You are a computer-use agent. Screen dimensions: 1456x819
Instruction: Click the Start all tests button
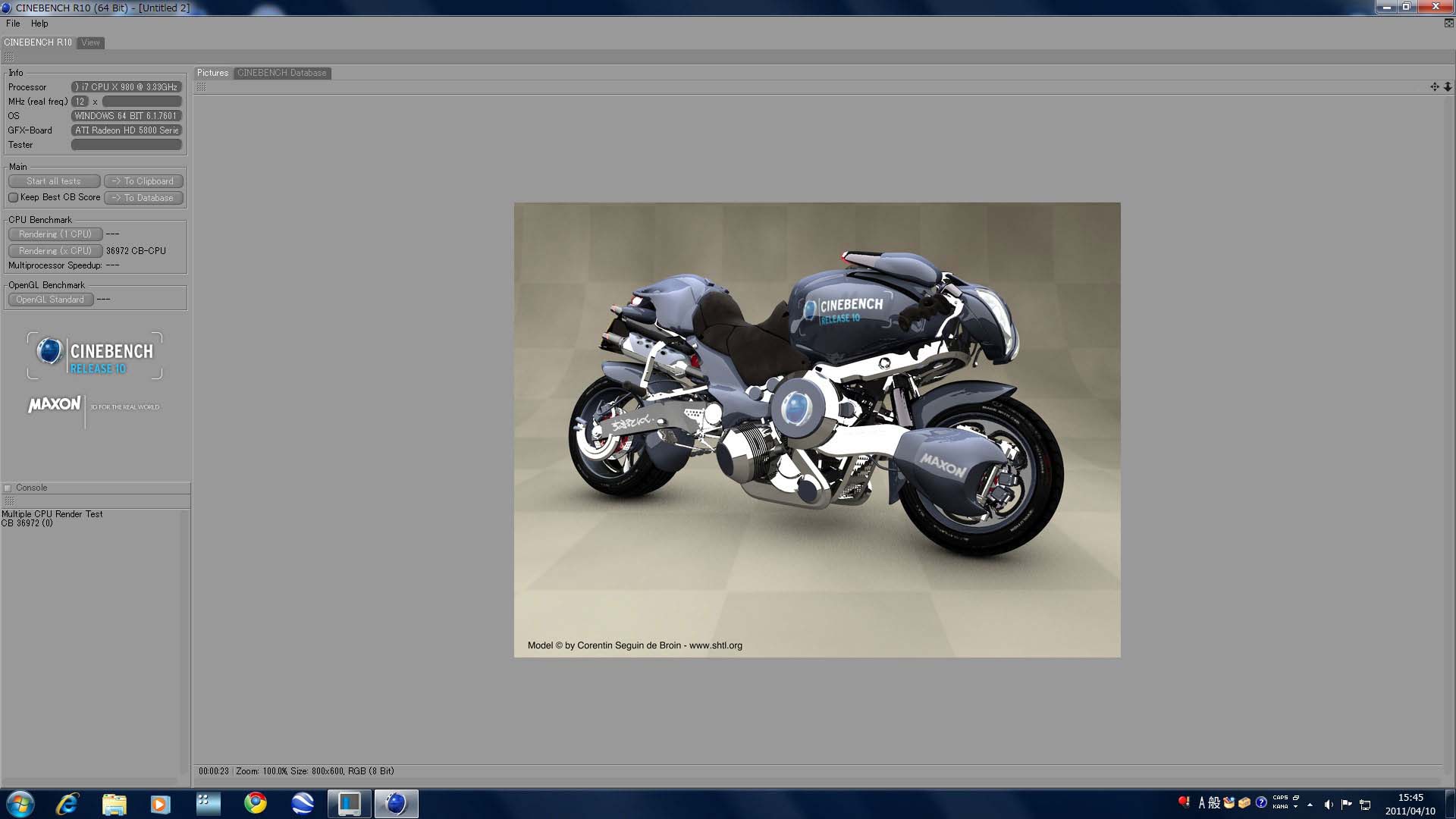pyautogui.click(x=54, y=181)
